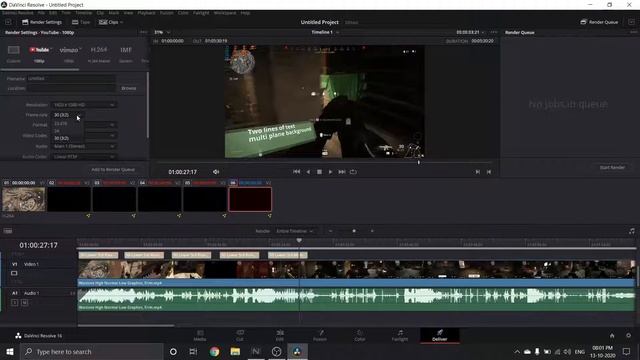Play reverse in the viewer
The image size is (640, 360).
(x=308, y=172)
